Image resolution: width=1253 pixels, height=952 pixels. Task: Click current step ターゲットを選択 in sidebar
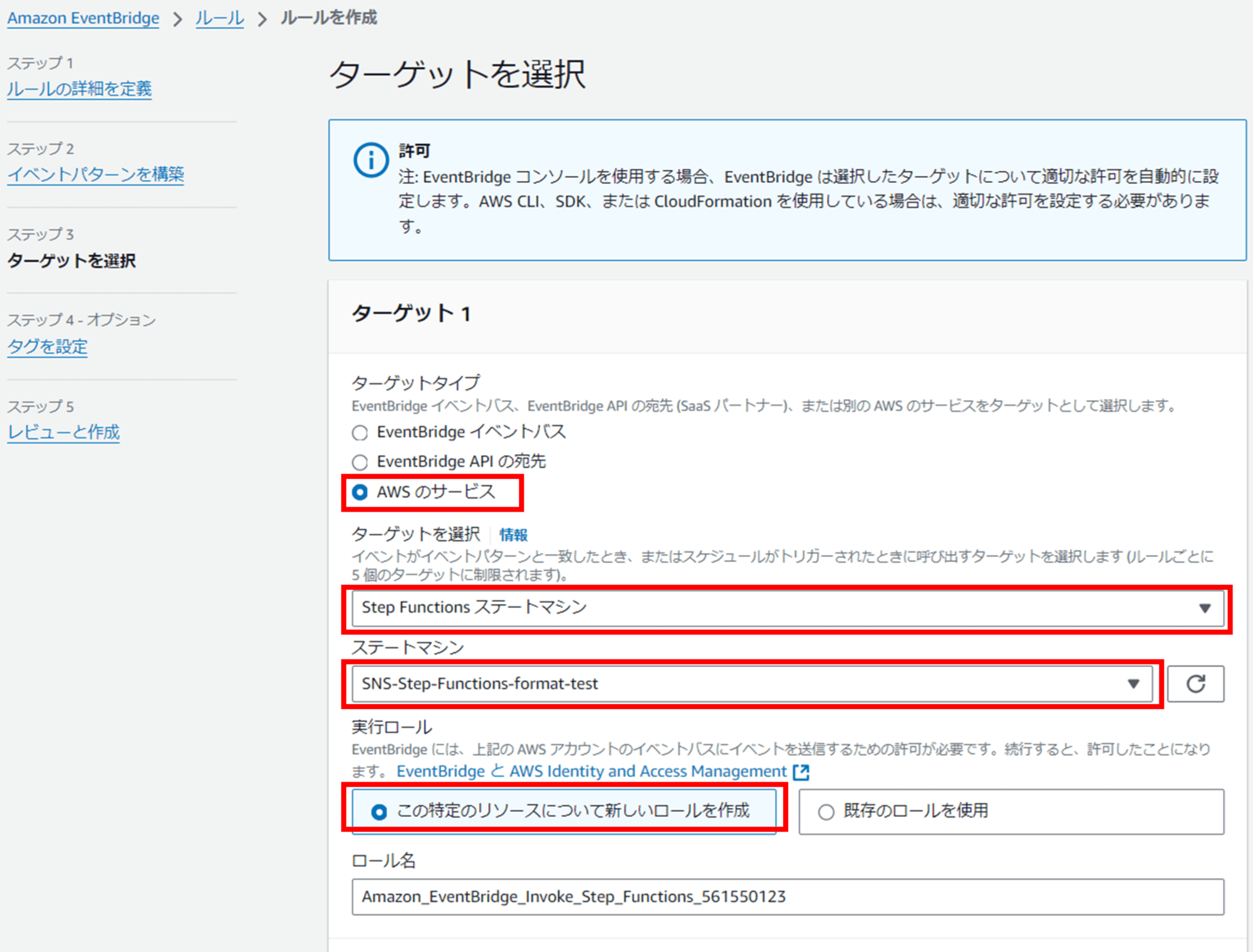pyautogui.click(x=71, y=261)
